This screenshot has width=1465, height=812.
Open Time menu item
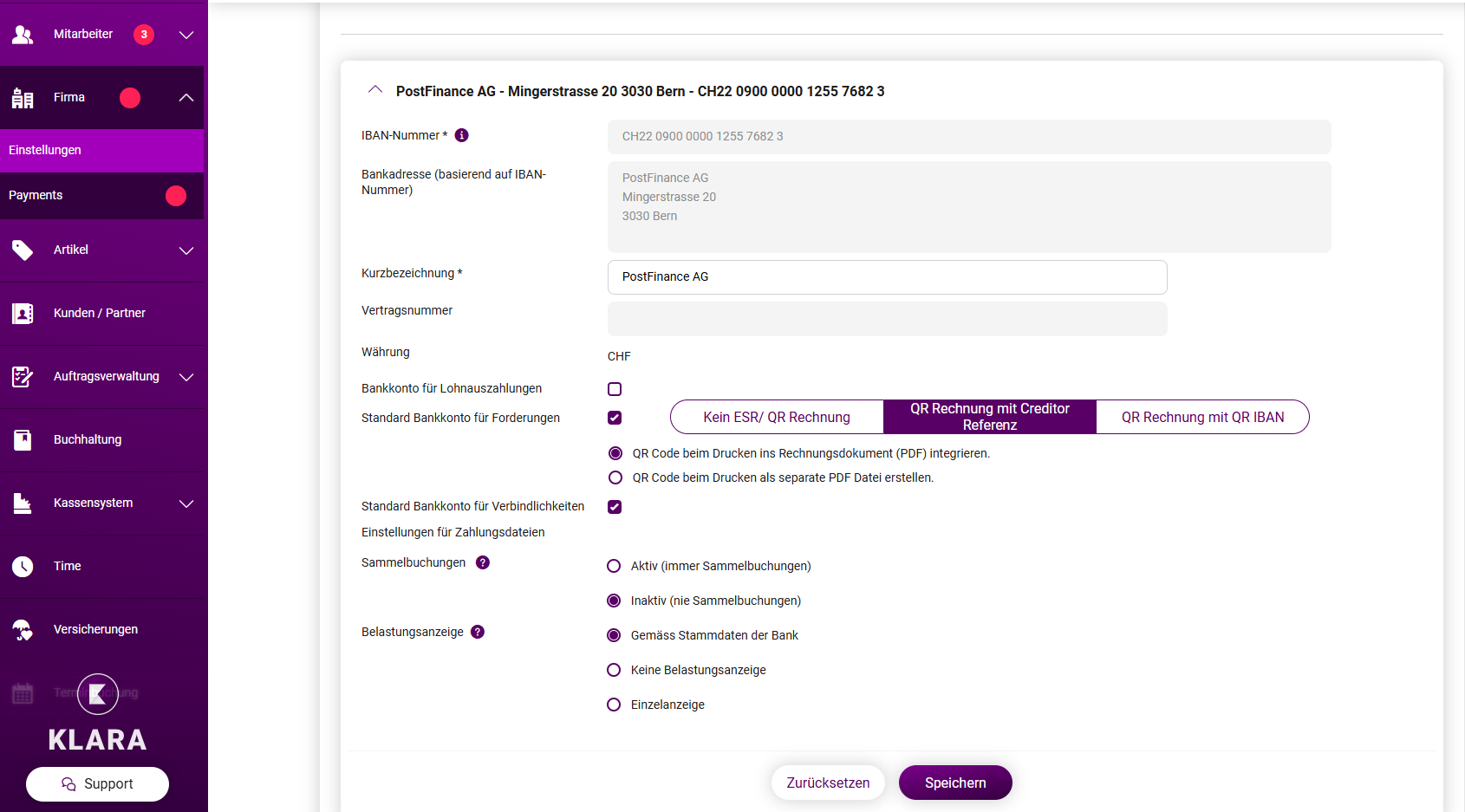102,567
